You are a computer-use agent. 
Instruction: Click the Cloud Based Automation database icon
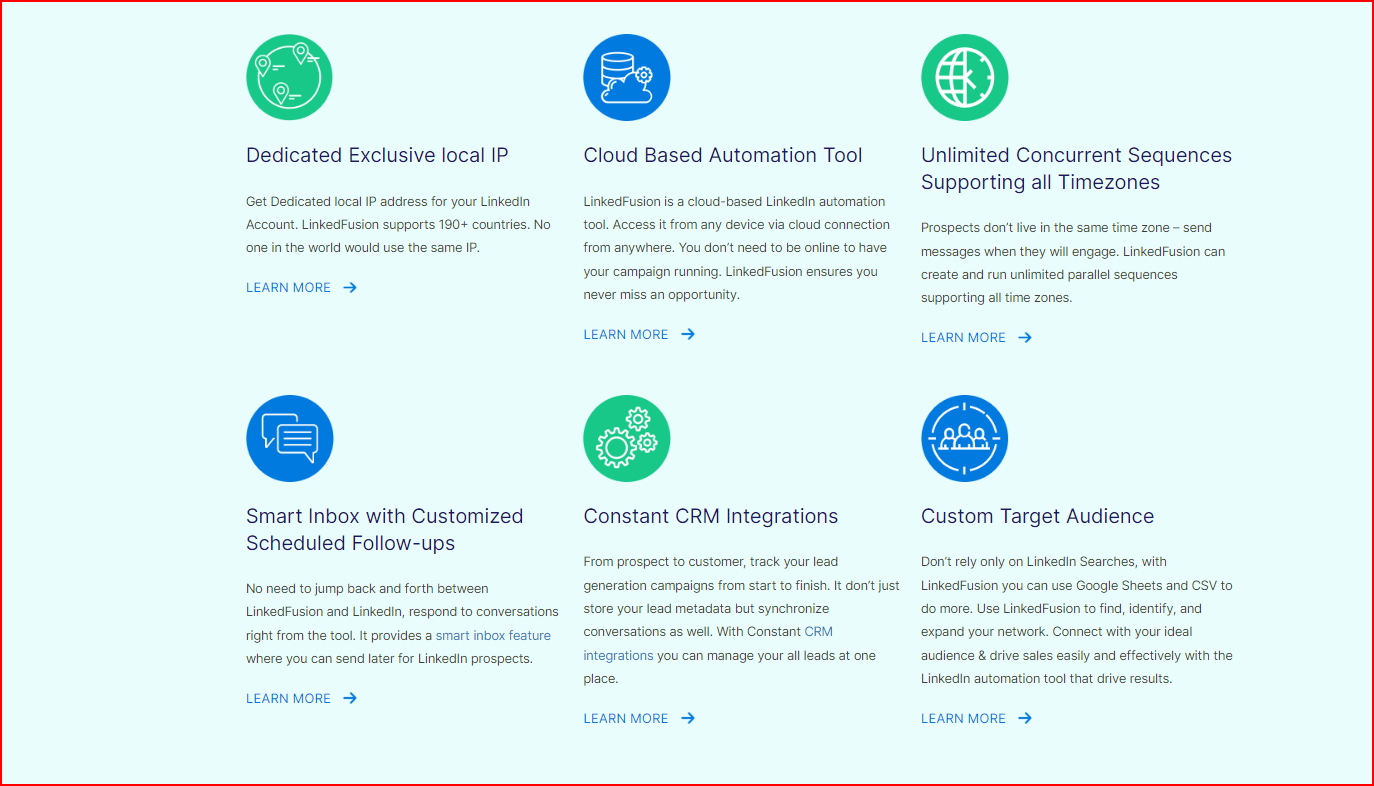627,77
